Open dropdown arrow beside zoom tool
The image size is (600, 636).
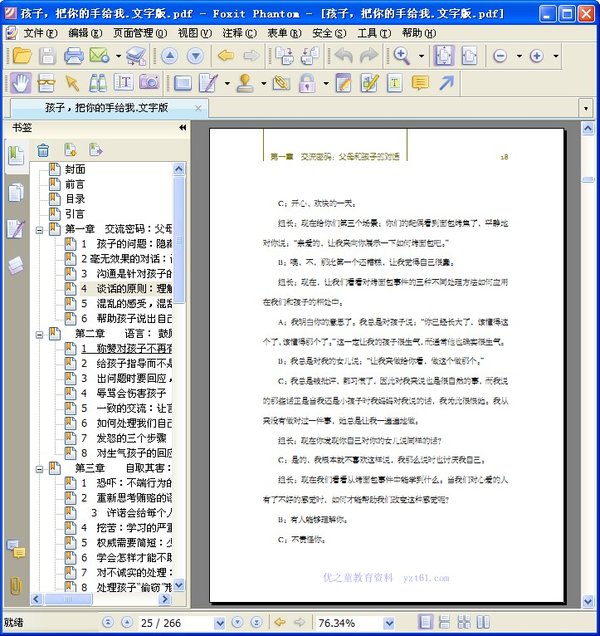(422, 56)
